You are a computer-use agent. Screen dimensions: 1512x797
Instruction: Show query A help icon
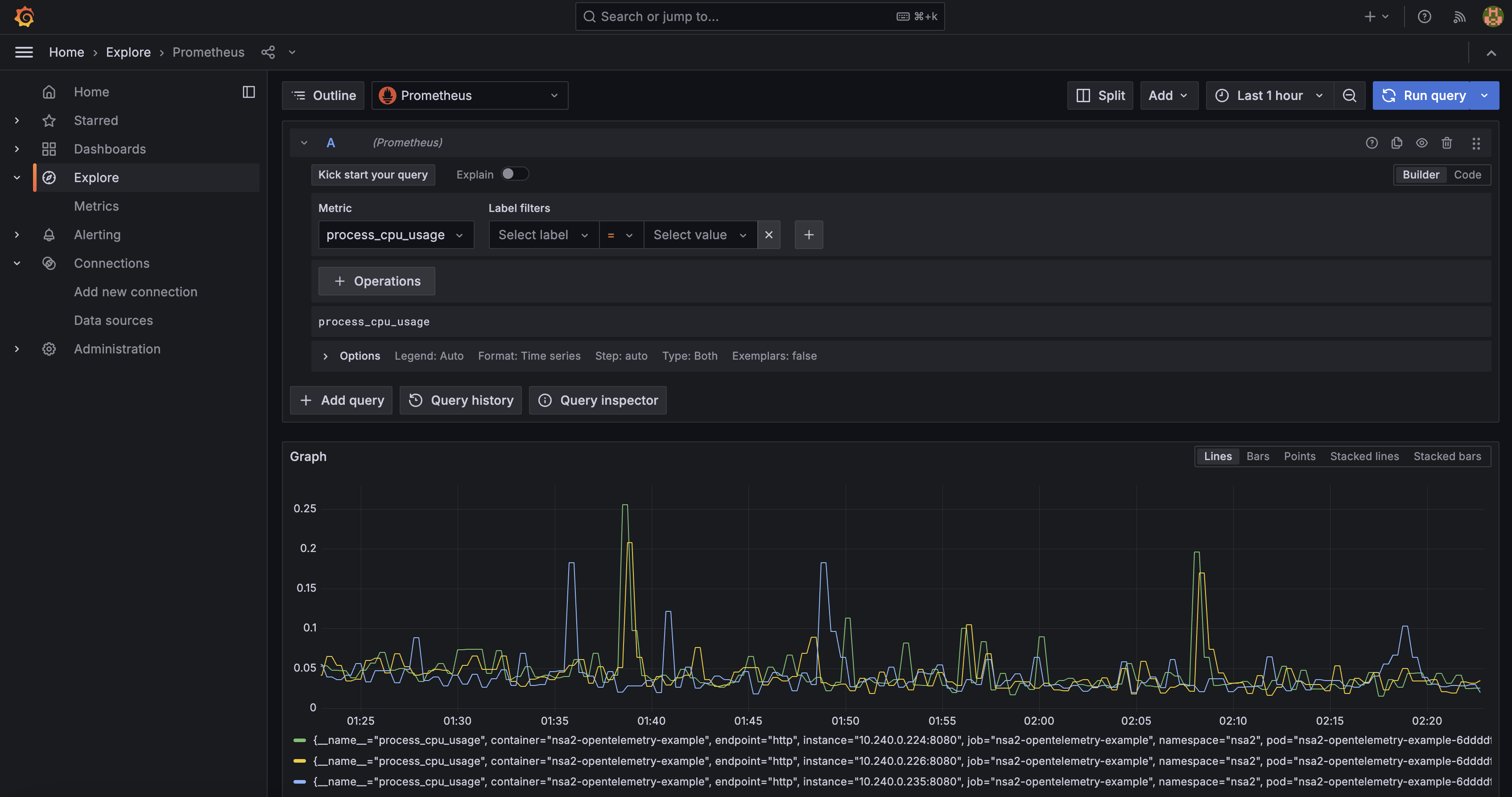(1372, 143)
